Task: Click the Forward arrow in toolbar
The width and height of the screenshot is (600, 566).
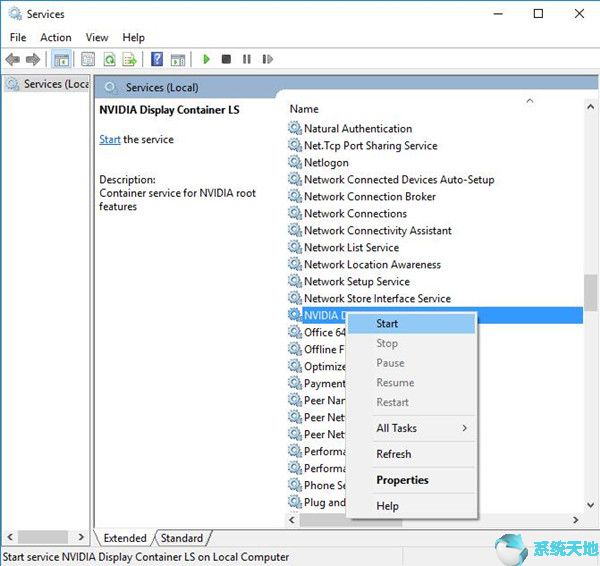Action: click(34, 60)
